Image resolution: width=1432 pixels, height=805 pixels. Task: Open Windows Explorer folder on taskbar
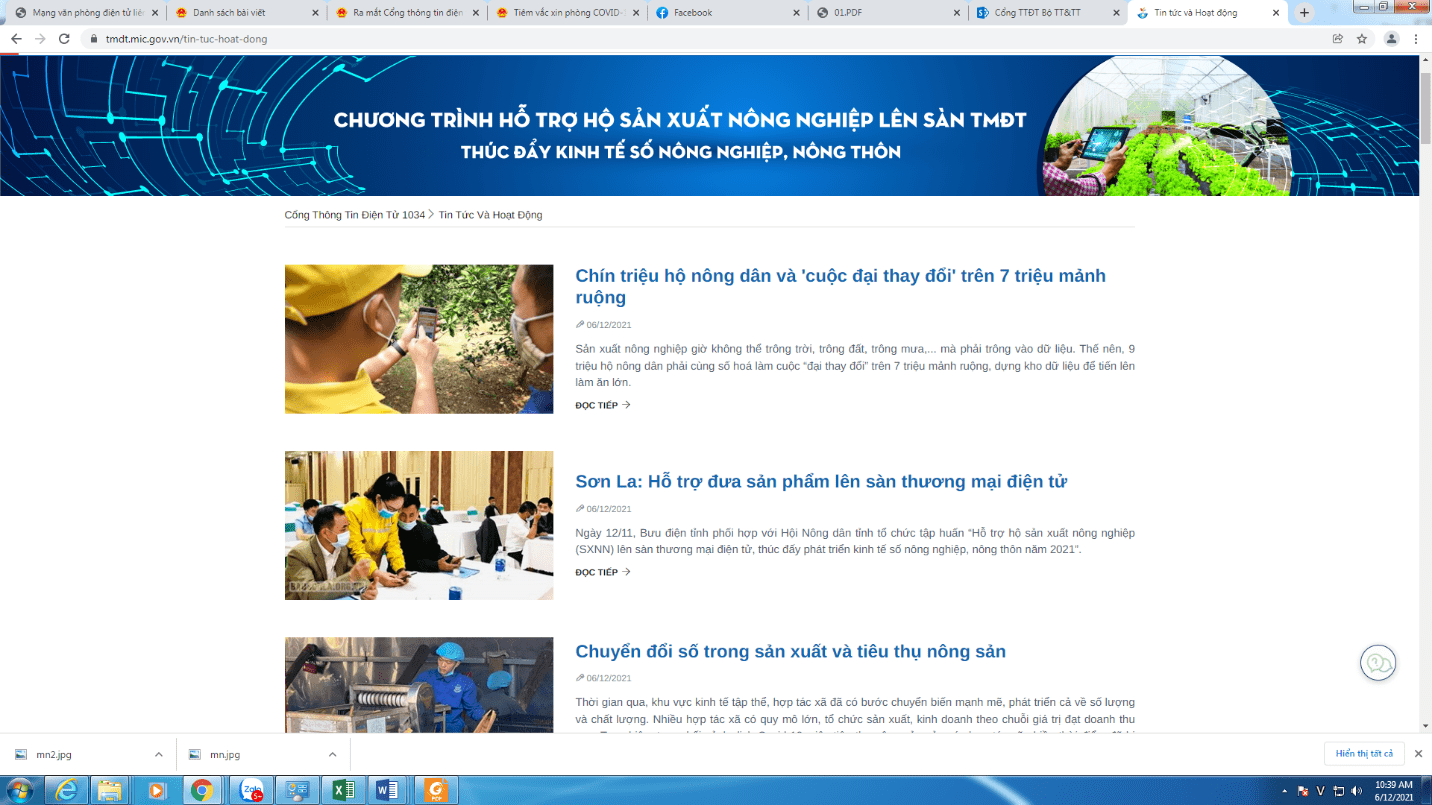110,790
